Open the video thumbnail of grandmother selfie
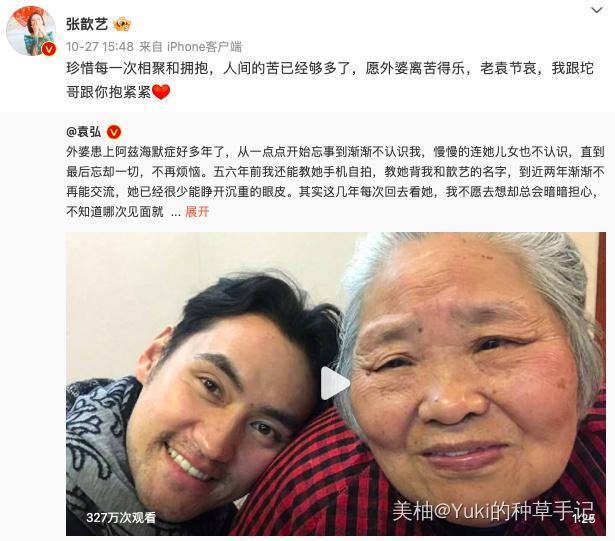Screen dimensions: 615x541 pyautogui.click(x=336, y=384)
